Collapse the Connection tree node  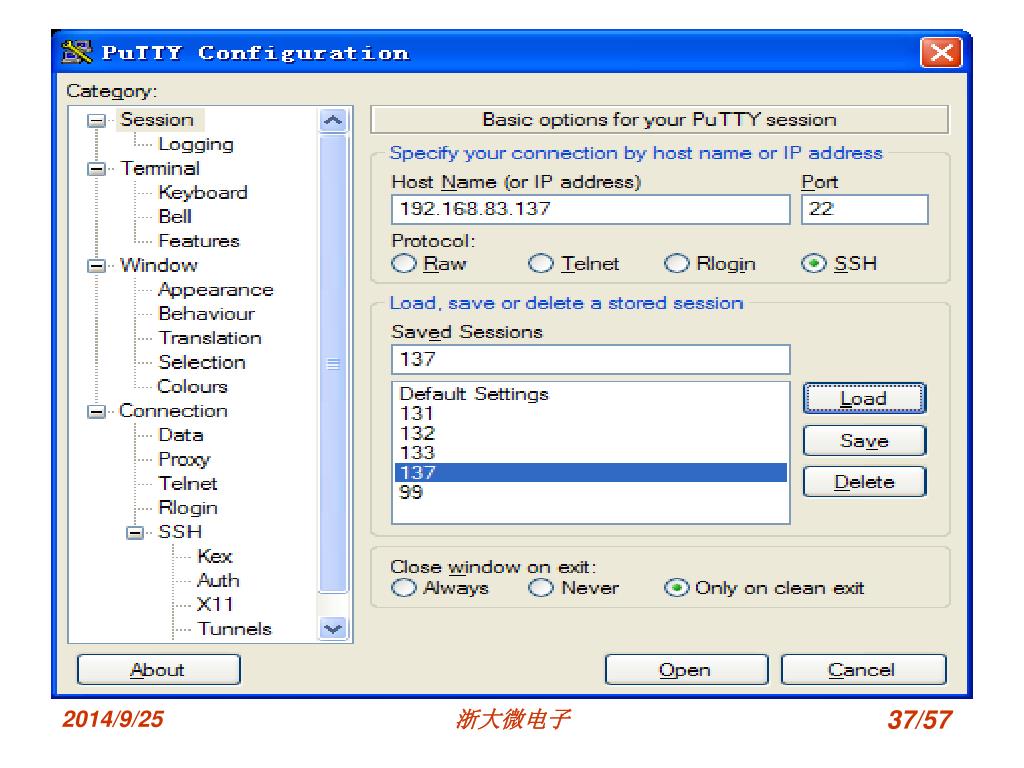click(96, 411)
